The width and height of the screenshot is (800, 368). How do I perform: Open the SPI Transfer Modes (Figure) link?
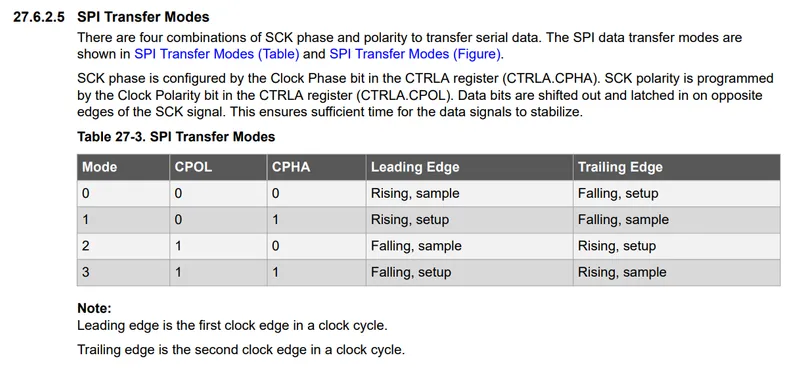coord(415,54)
